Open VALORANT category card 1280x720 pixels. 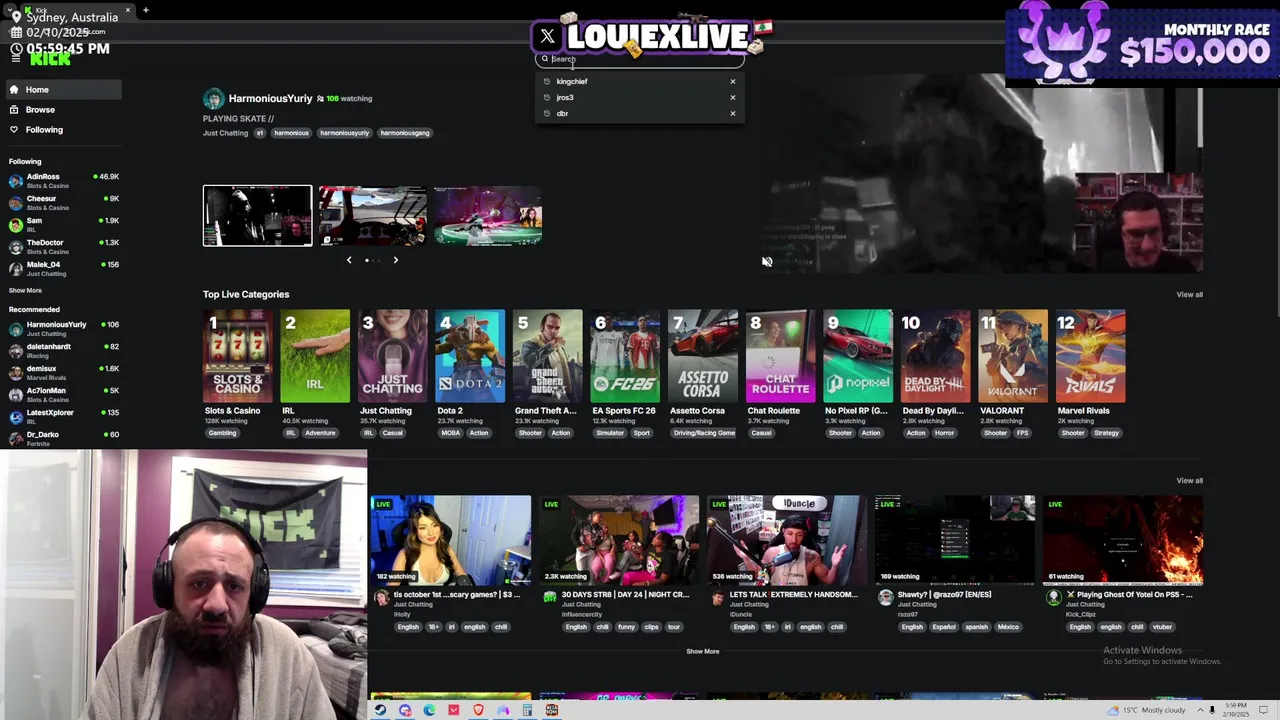pos(1013,356)
